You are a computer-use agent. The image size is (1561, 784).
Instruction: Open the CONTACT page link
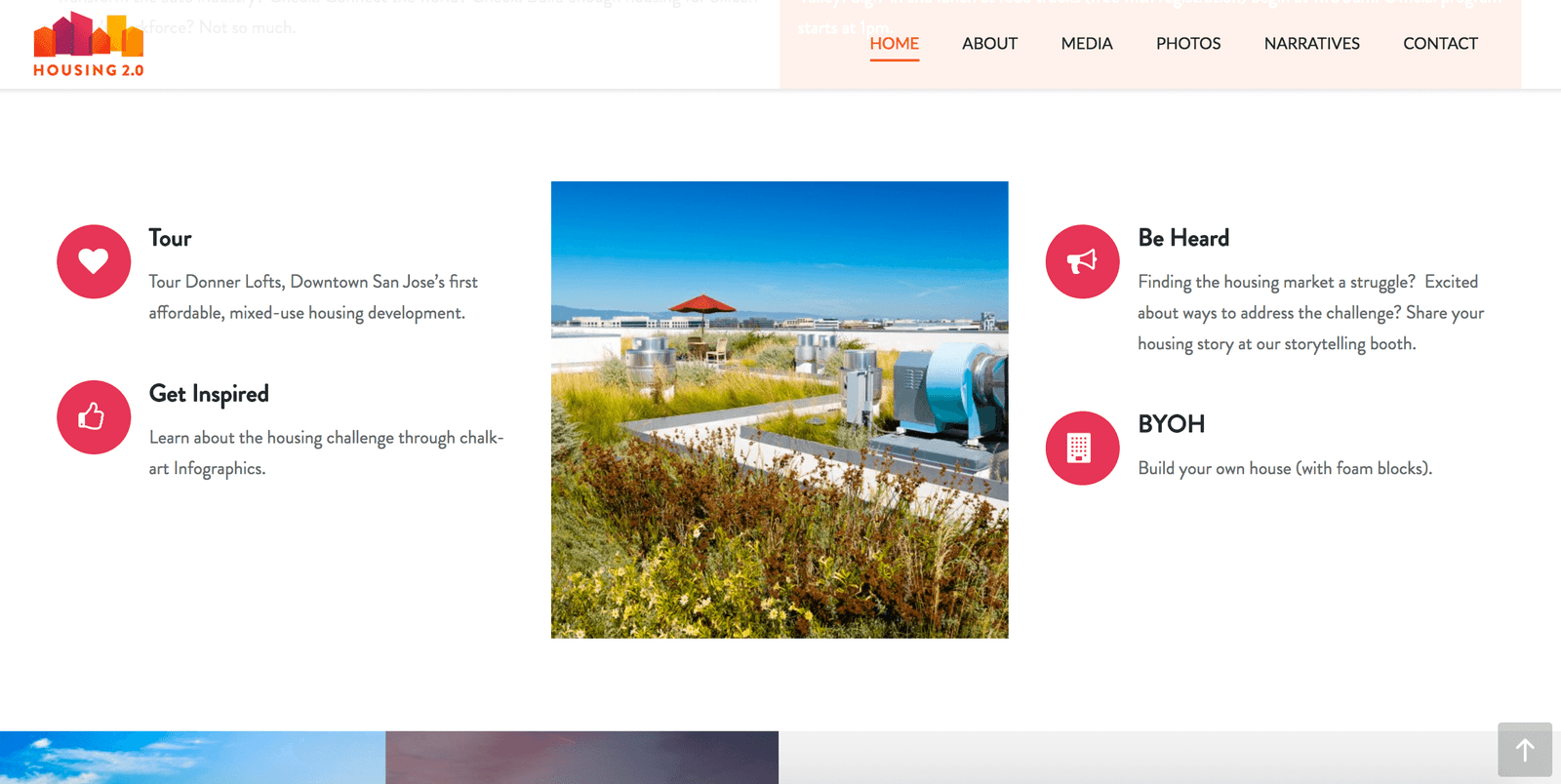point(1440,44)
